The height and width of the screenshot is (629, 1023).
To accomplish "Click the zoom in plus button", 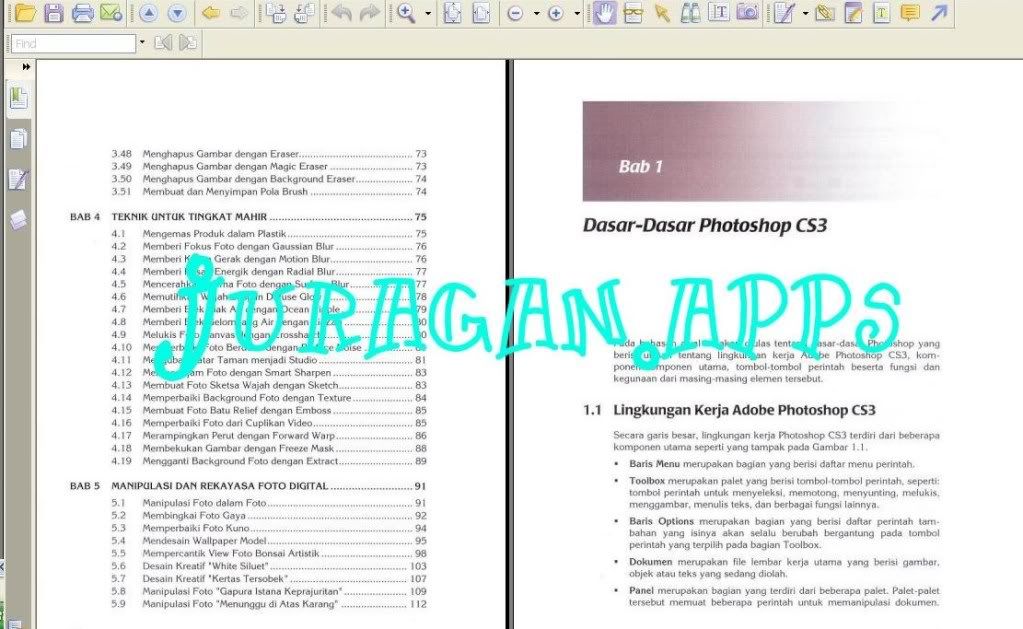I will [x=556, y=13].
